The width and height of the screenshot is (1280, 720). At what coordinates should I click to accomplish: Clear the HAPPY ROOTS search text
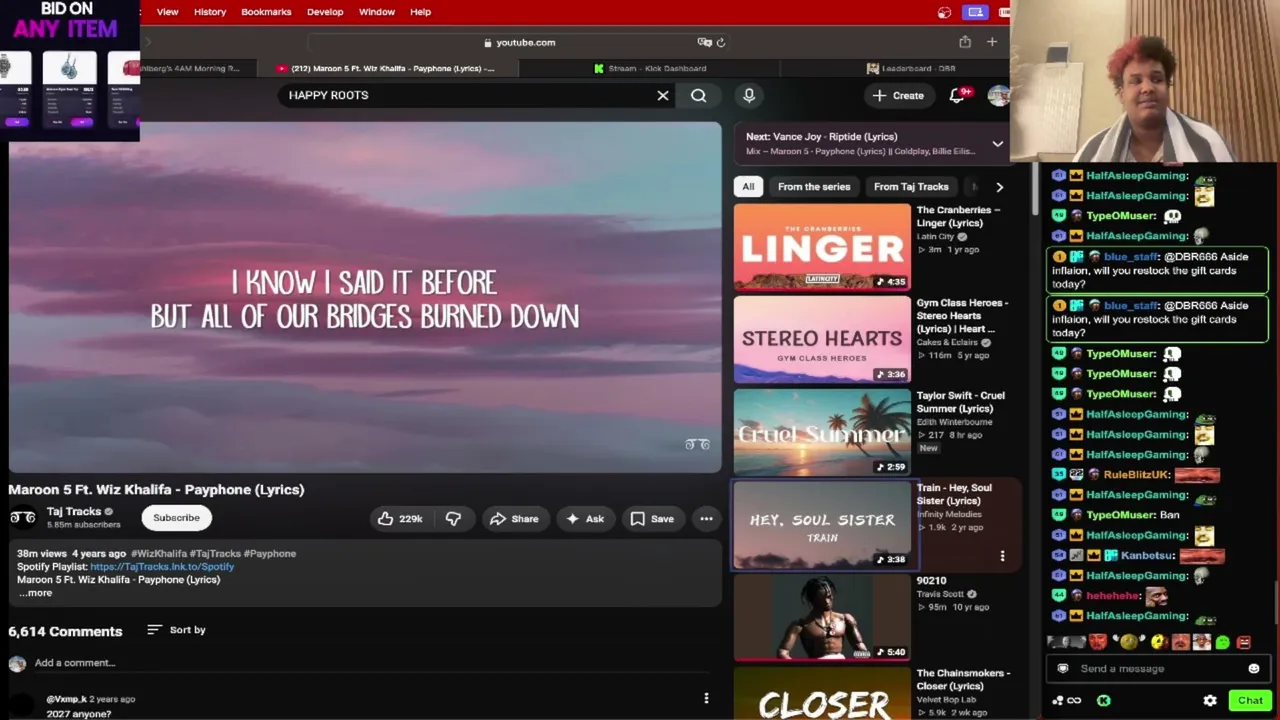coord(662,95)
